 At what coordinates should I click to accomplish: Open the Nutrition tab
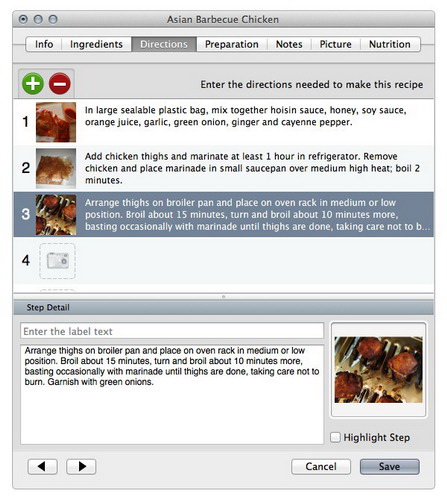pos(390,44)
